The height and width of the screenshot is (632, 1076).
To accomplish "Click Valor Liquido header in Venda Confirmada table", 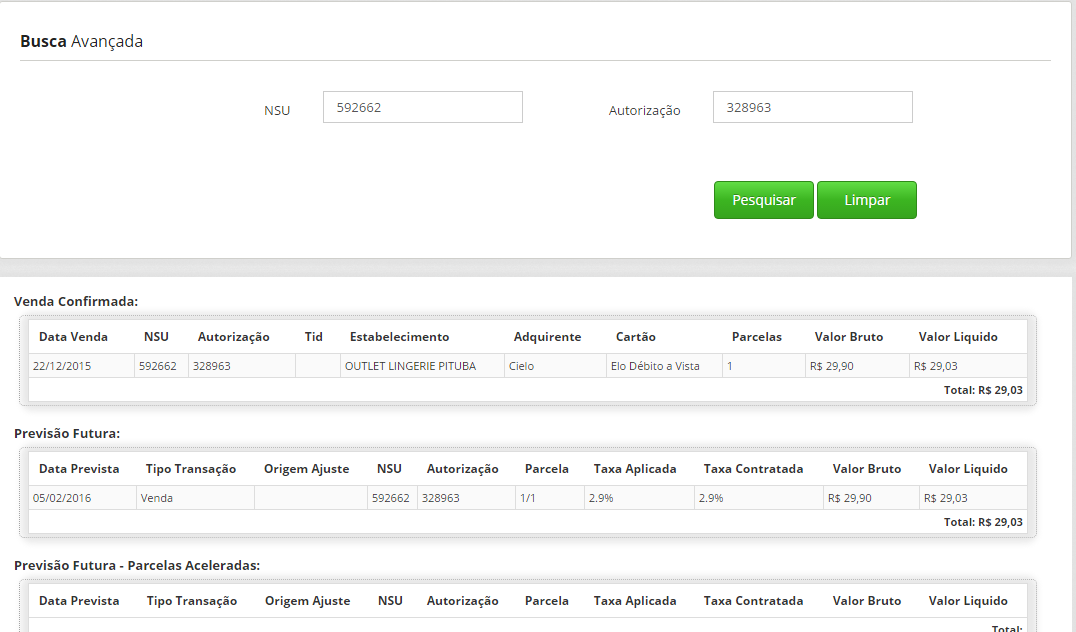I will pos(958,337).
